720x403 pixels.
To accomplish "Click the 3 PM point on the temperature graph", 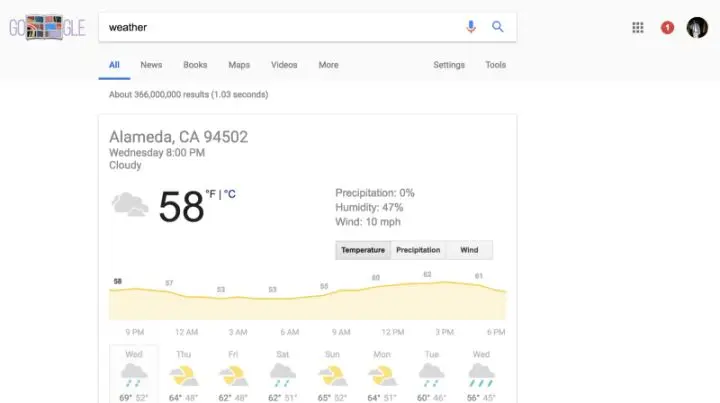I will coord(428,282).
